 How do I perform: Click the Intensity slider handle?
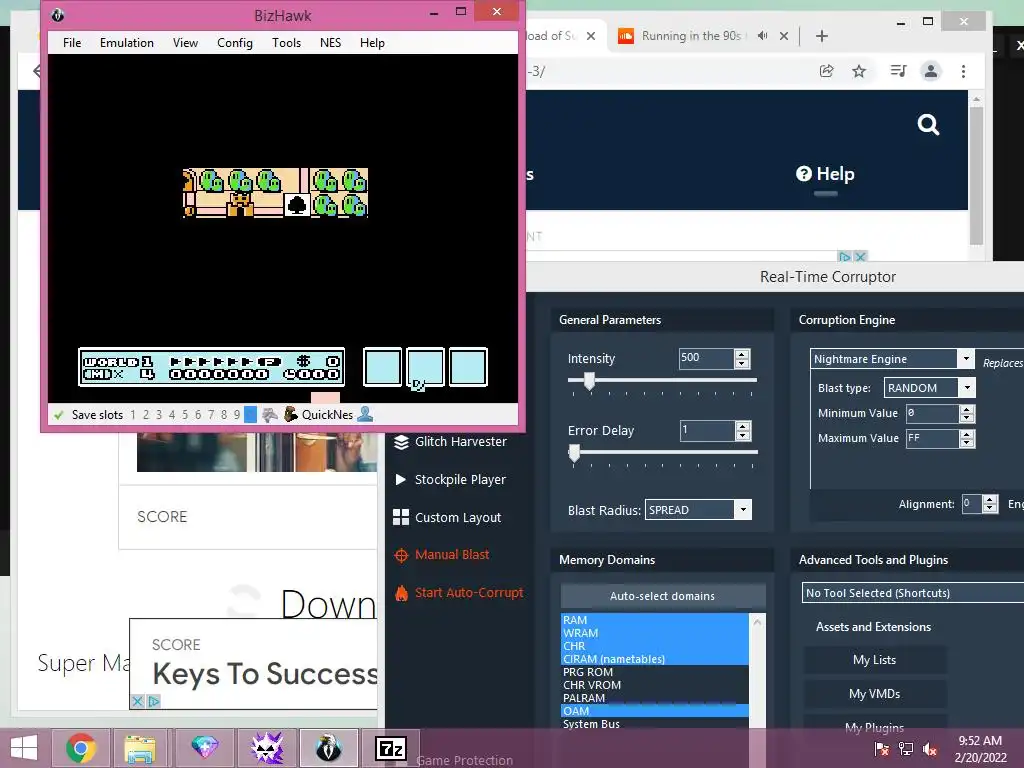[x=589, y=381]
